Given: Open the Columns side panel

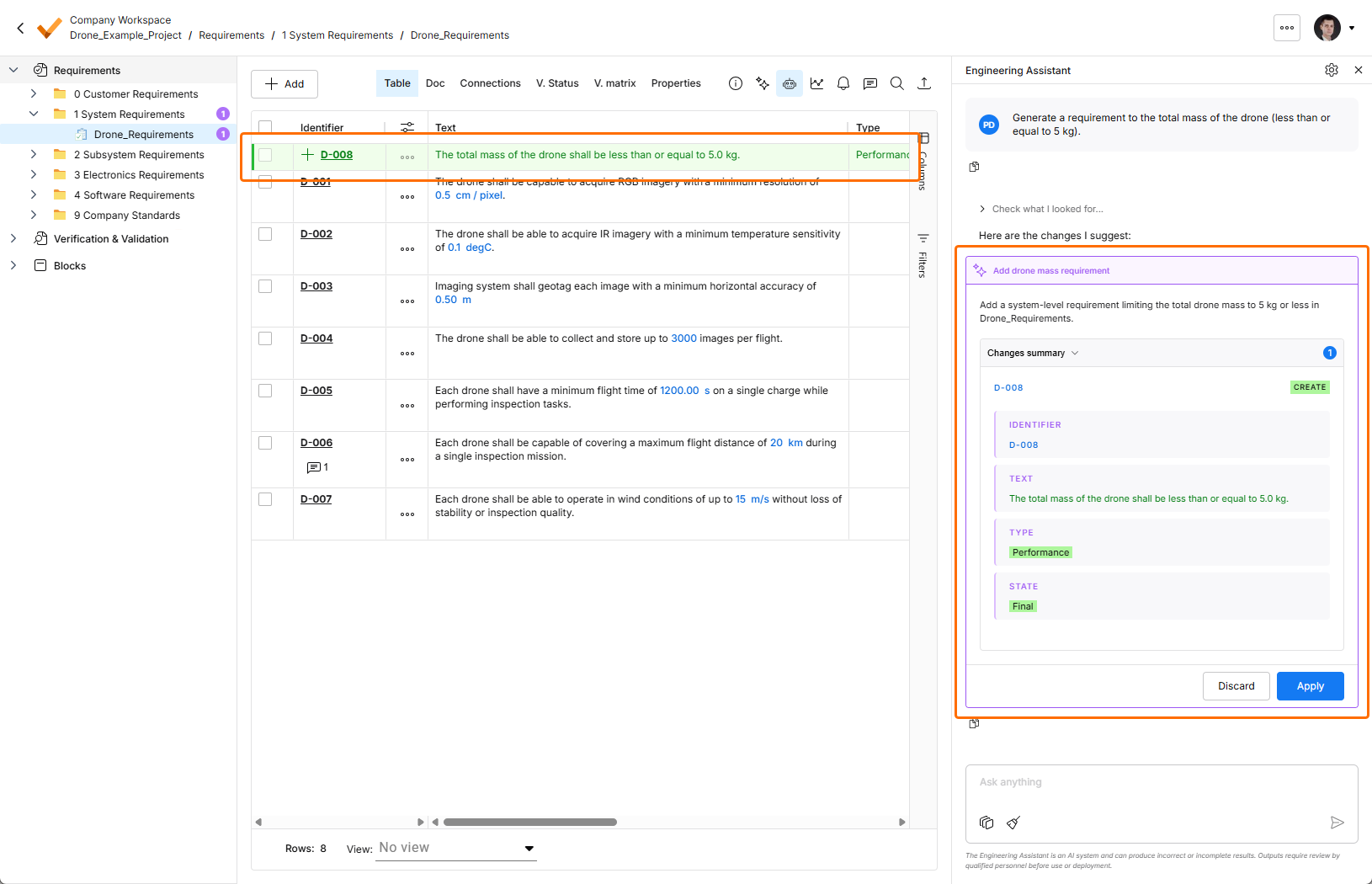Looking at the screenshot, I should tap(923, 162).
